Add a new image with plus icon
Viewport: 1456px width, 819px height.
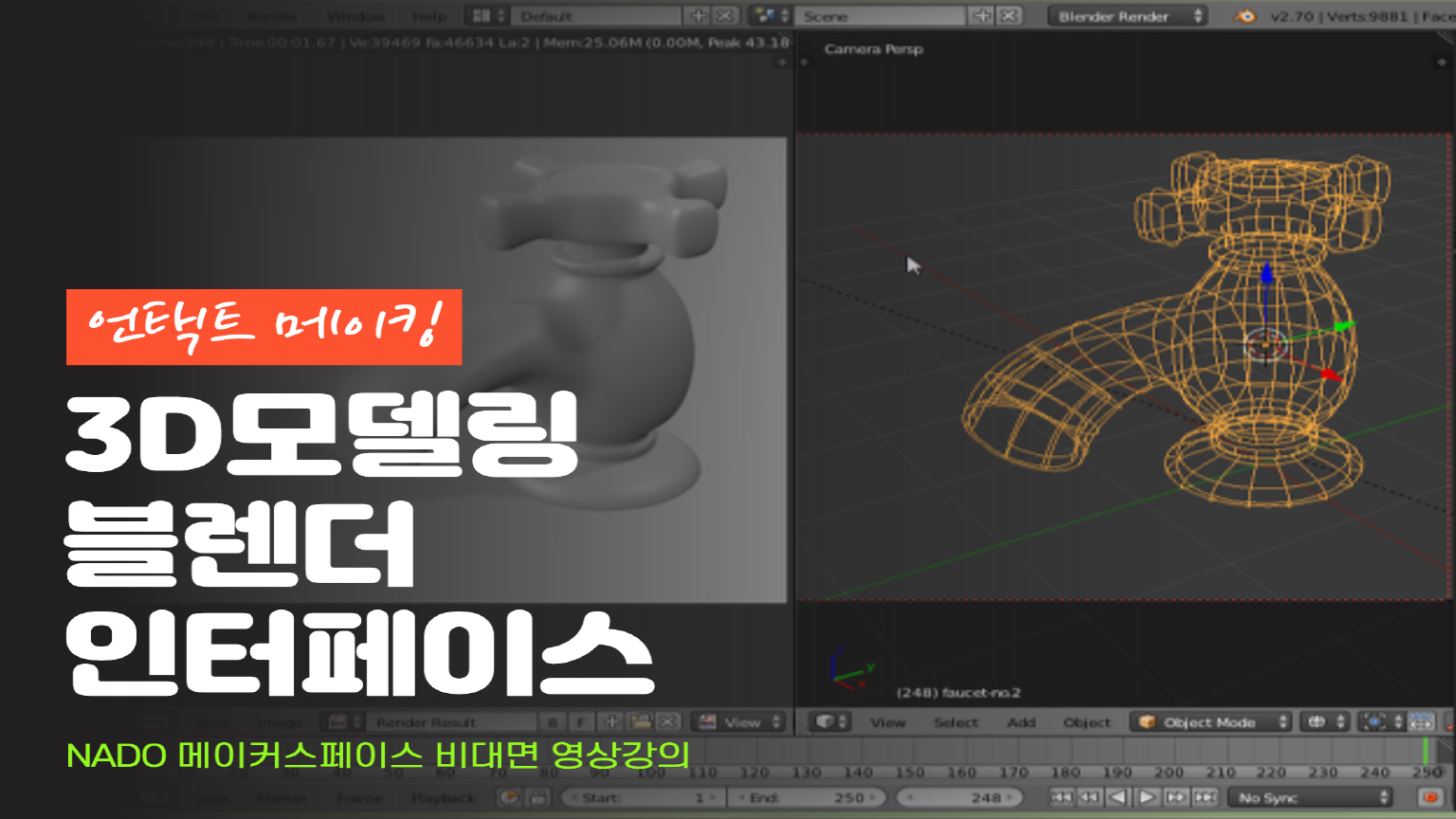[612, 722]
